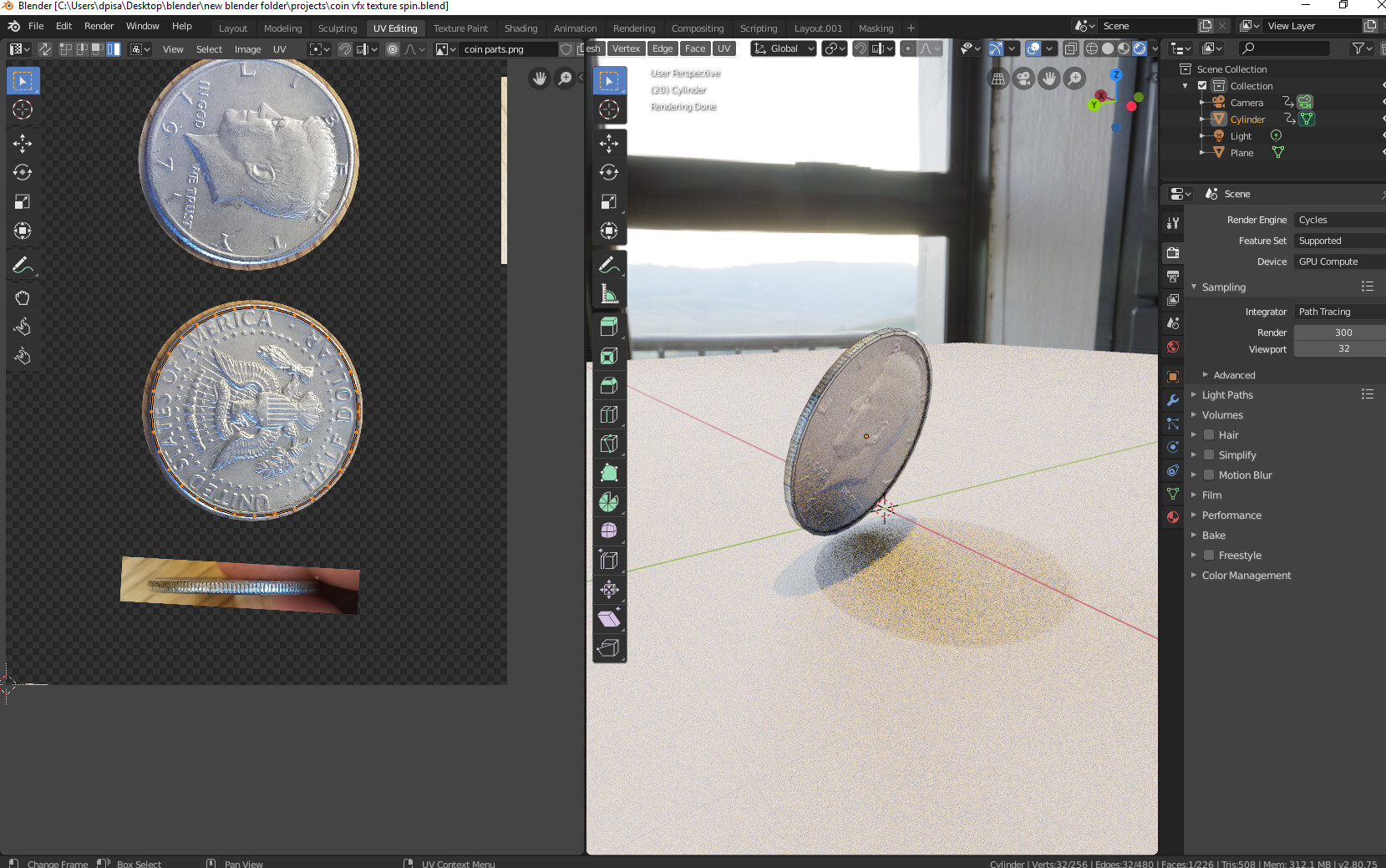Click the Camera icon in the outliner
Image resolution: width=1386 pixels, height=868 pixels.
[x=1218, y=102]
